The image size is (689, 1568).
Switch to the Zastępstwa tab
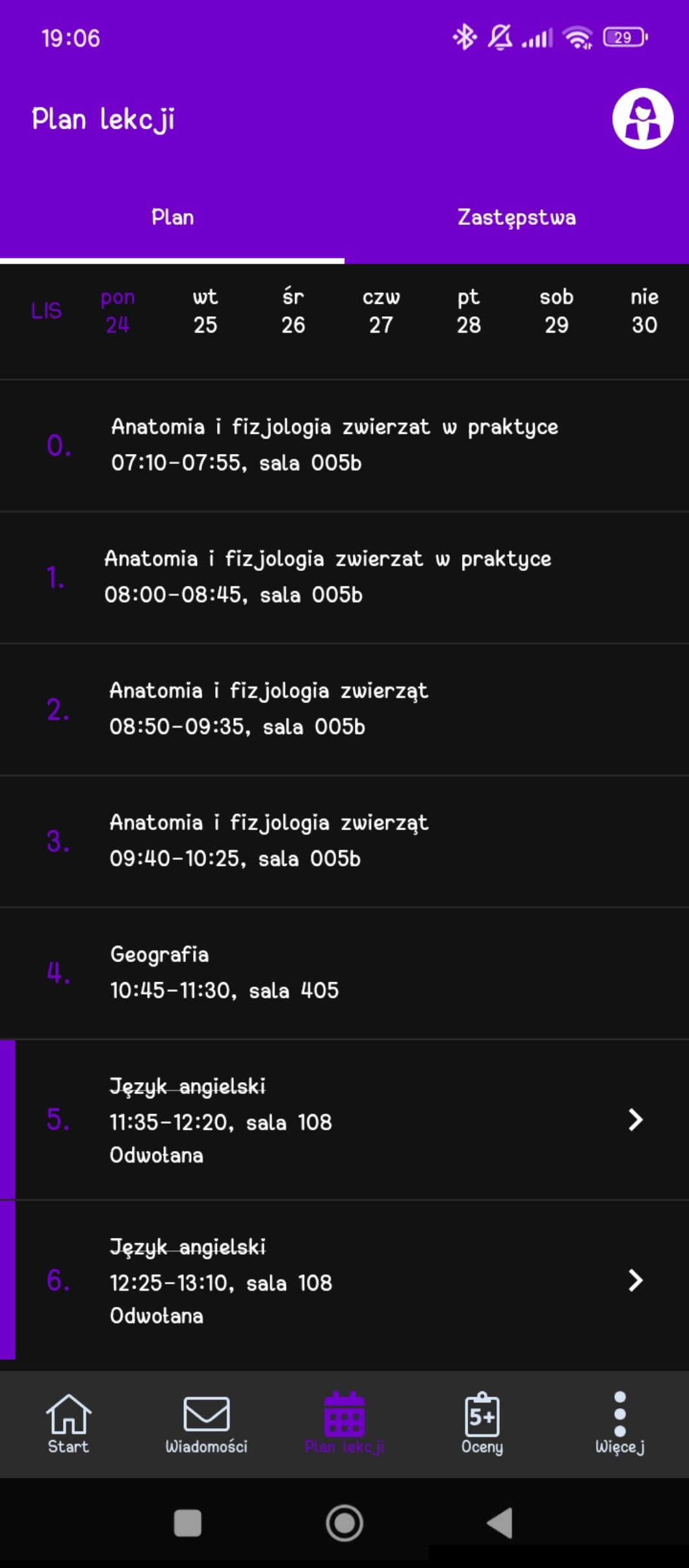517,218
